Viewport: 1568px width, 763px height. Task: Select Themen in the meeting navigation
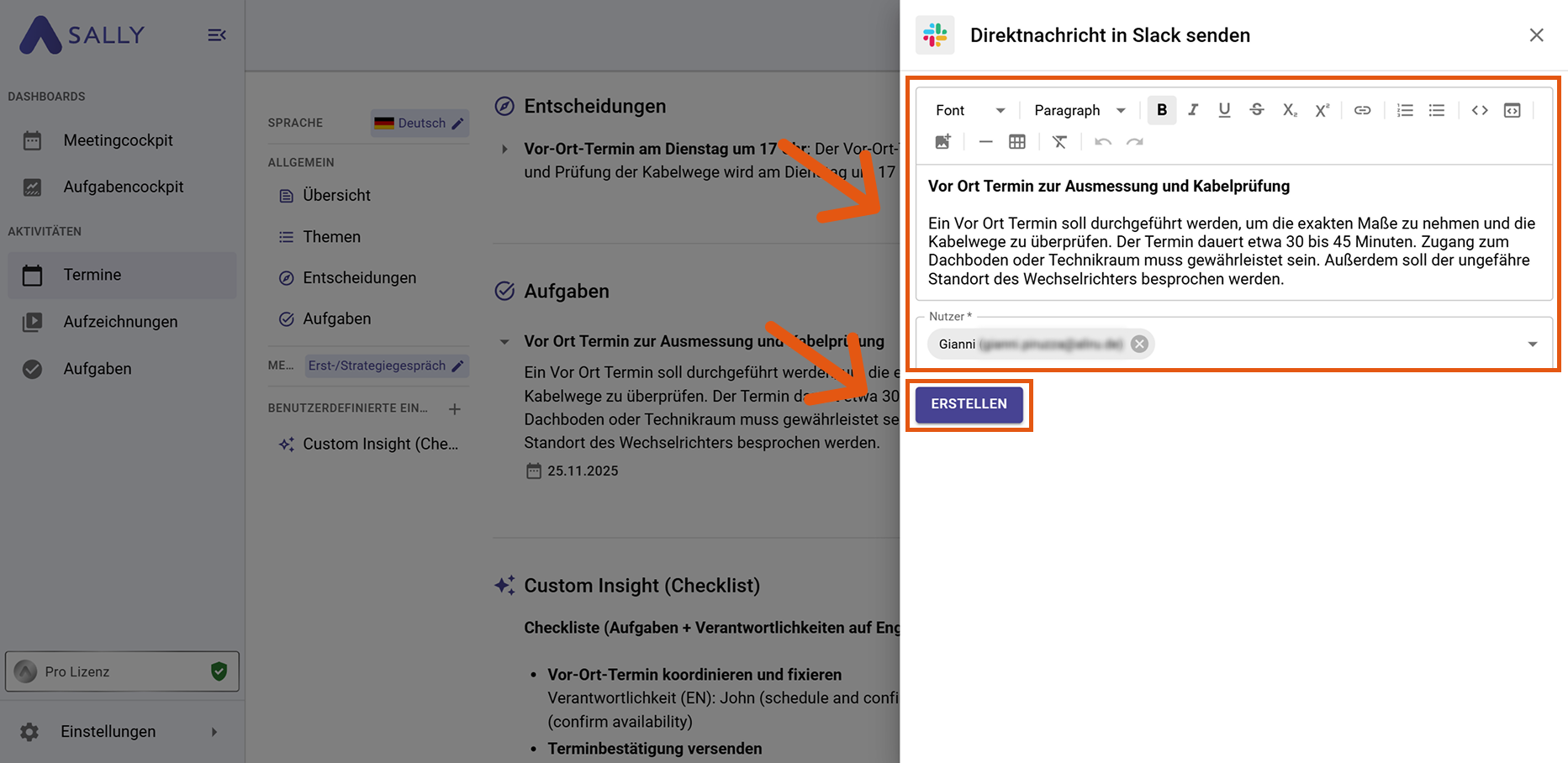pyautogui.click(x=330, y=236)
